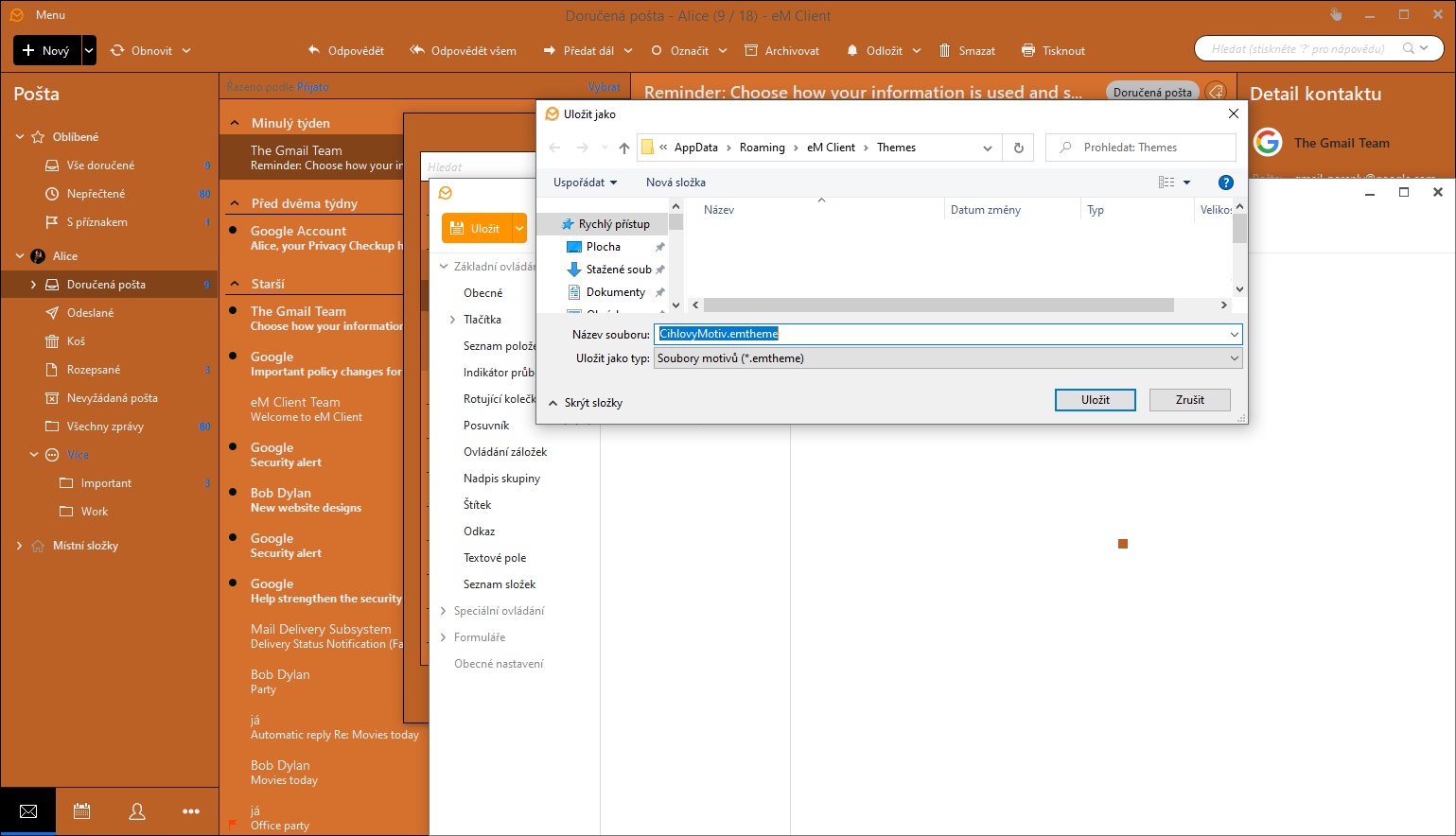Click the Smazat trash icon
The width and height of the screenshot is (1456, 836).
tap(944, 50)
